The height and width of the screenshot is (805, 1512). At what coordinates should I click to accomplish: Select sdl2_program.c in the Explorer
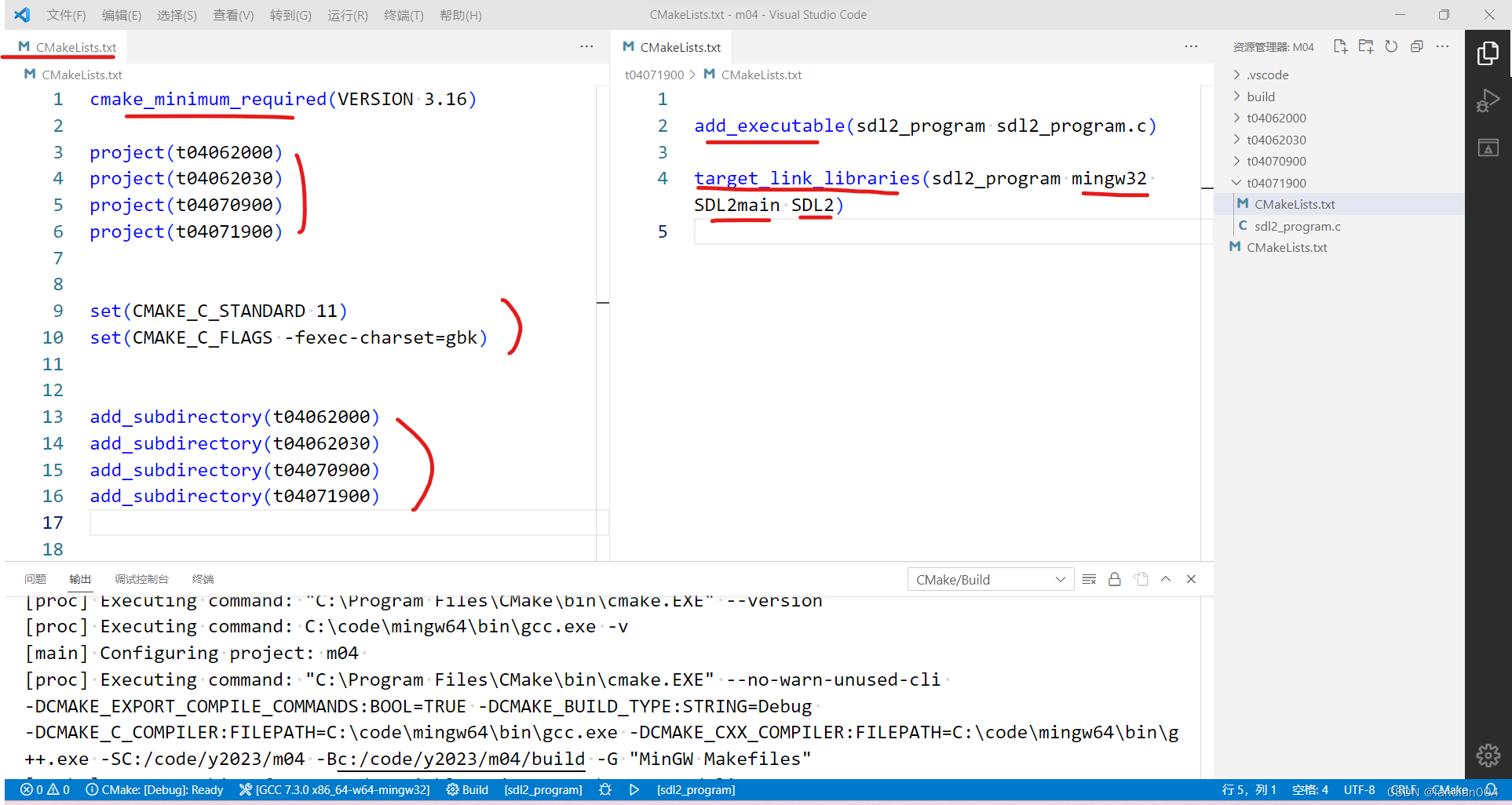(1298, 226)
